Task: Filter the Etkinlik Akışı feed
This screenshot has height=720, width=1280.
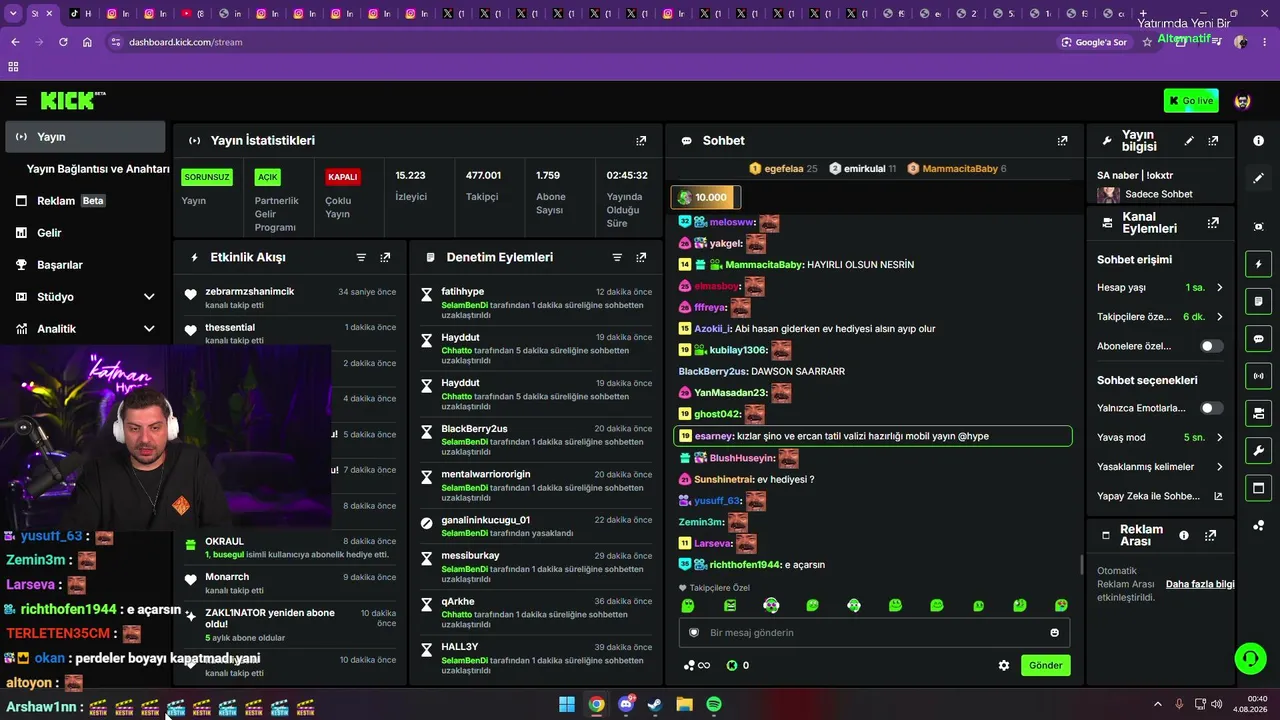Action: pos(361,257)
